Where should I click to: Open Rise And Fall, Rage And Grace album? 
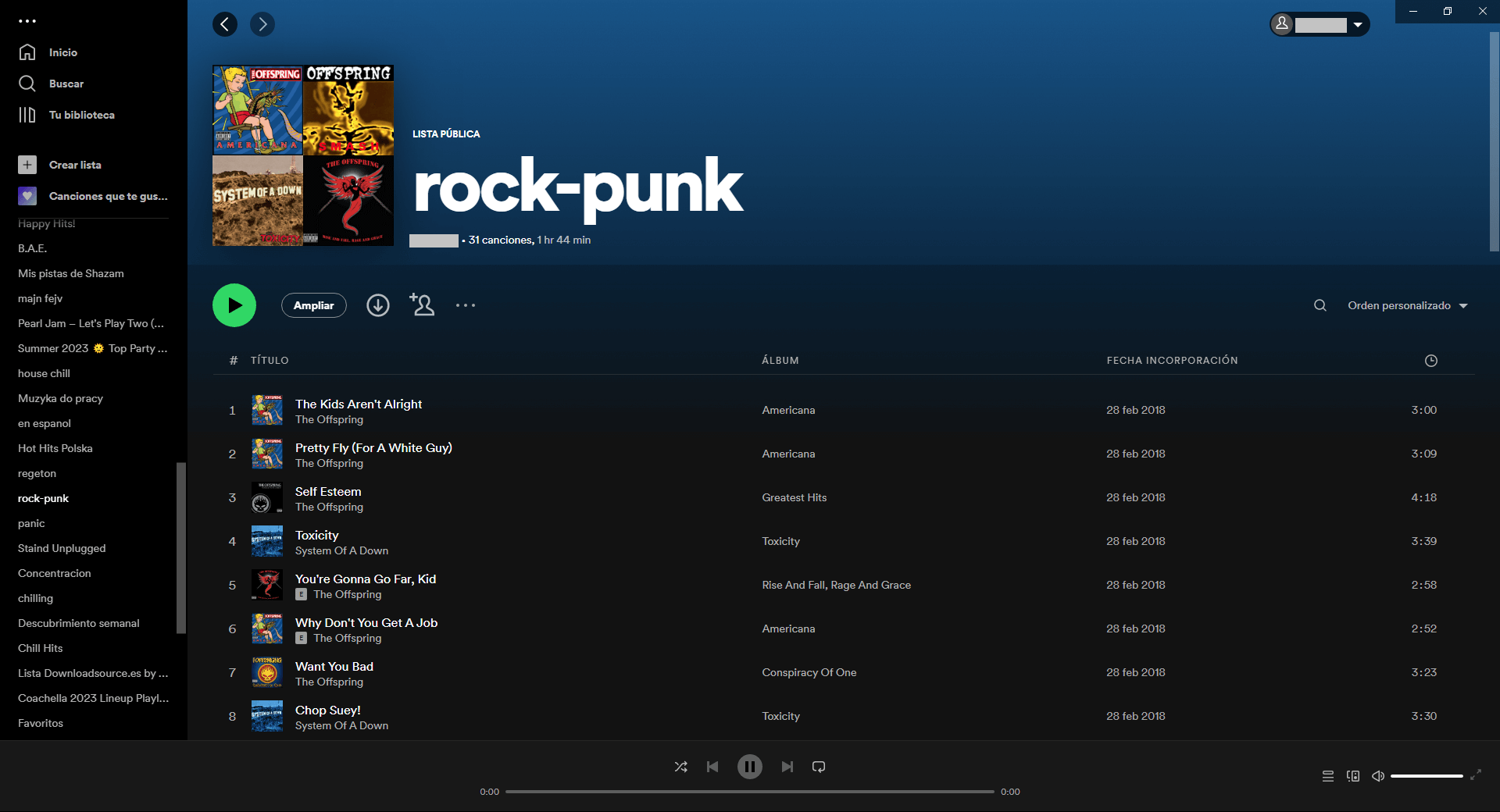click(x=837, y=585)
